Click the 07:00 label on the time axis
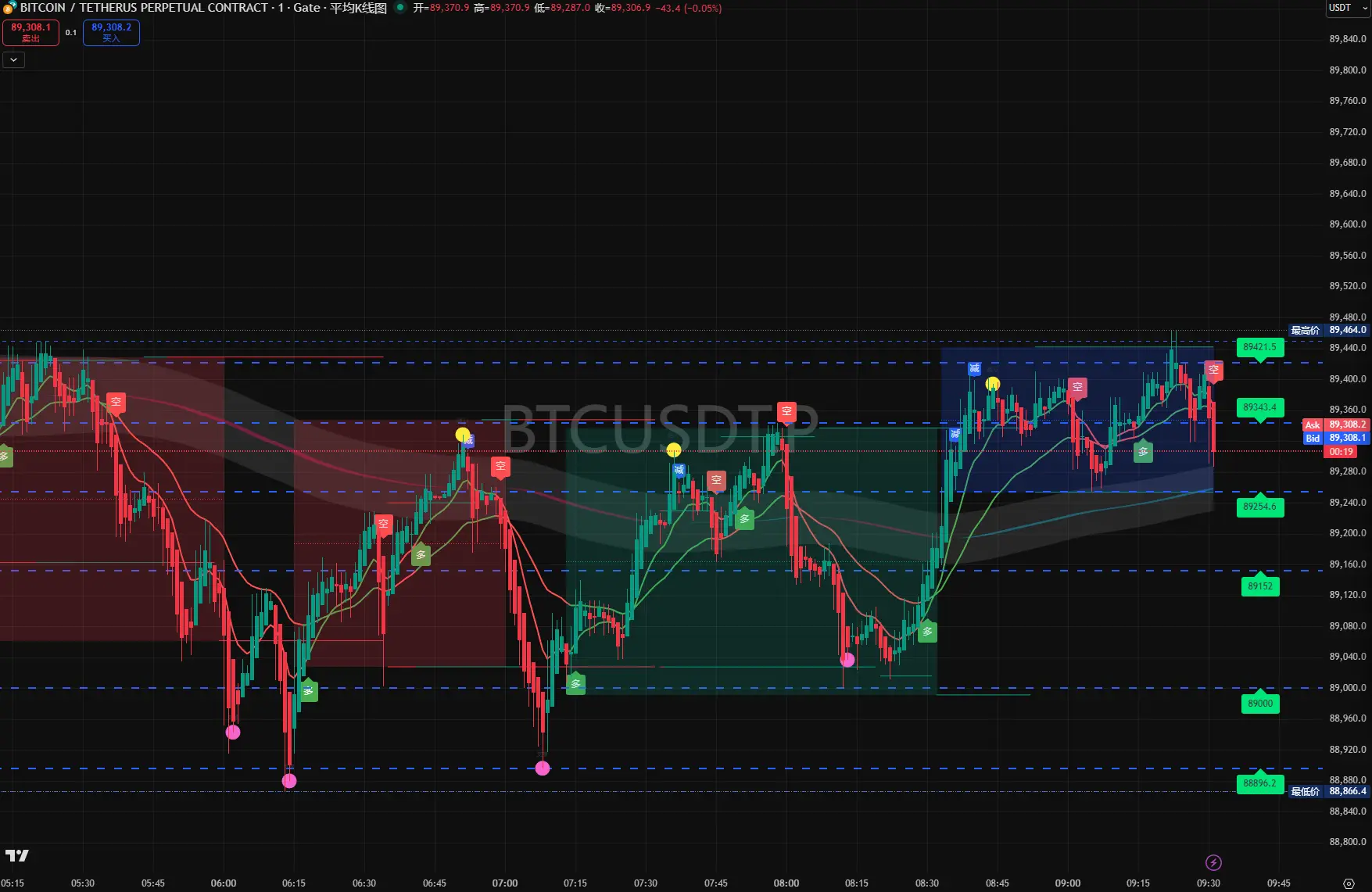The width and height of the screenshot is (1372, 892). [505, 883]
